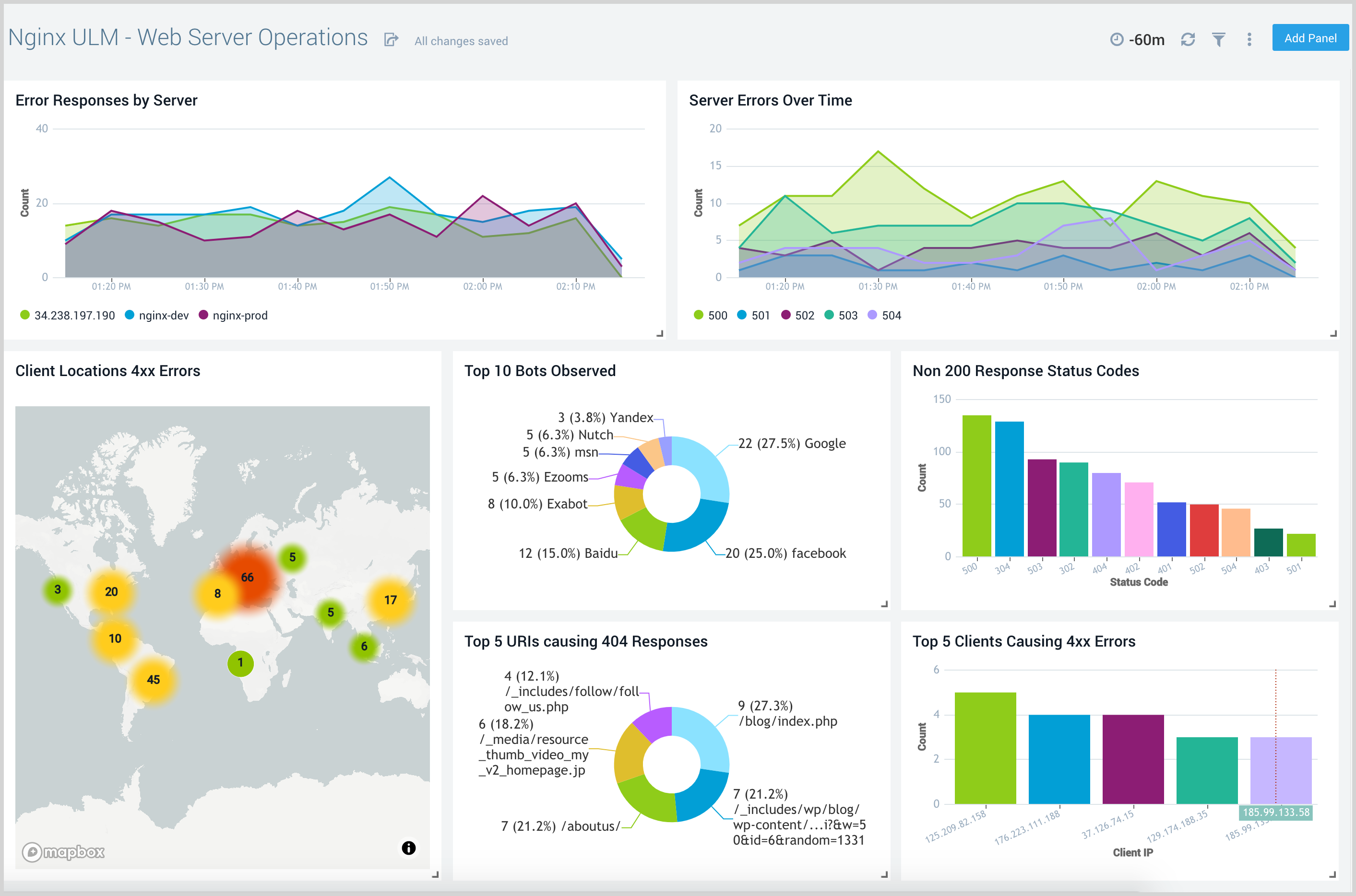Click the 304 status code bar
The image size is (1356, 896).
point(1009,489)
